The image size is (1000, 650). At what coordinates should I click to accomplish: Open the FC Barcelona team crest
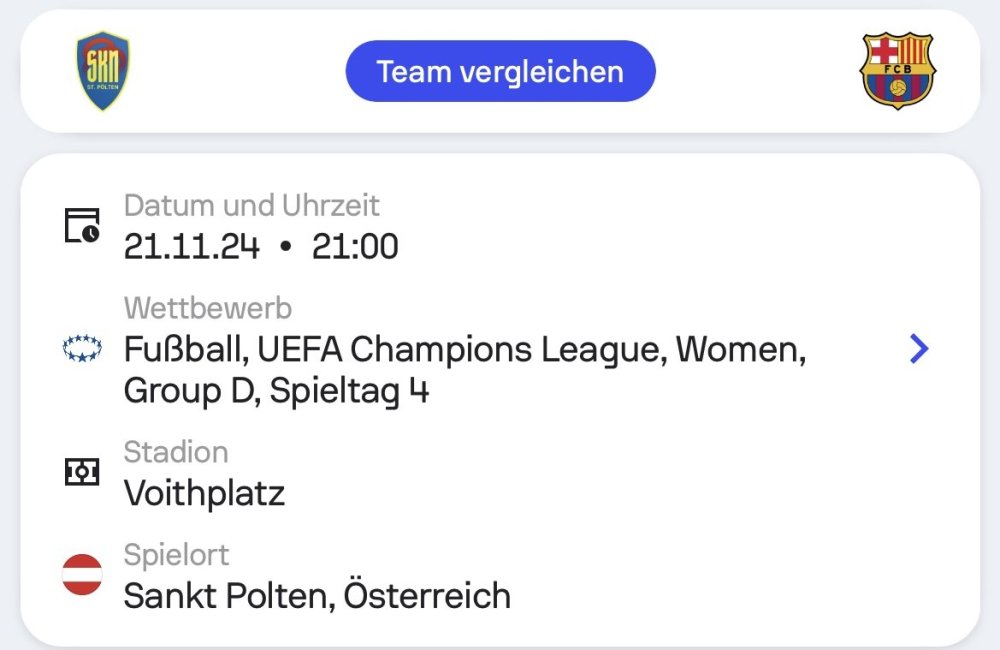[x=897, y=71]
